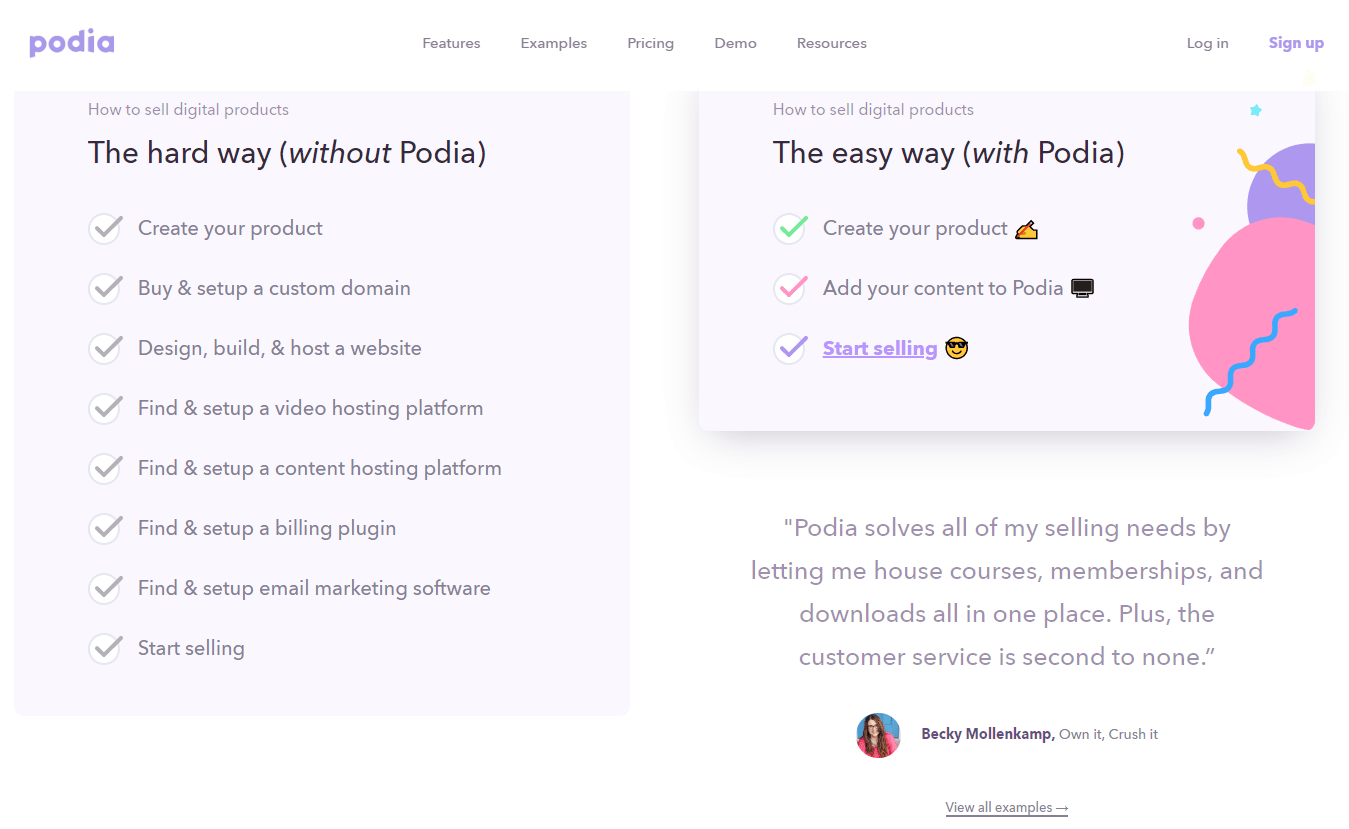Click purple checkmark beside Start selling link
Image resolution: width=1349 pixels, height=829 pixels.
(x=790, y=348)
